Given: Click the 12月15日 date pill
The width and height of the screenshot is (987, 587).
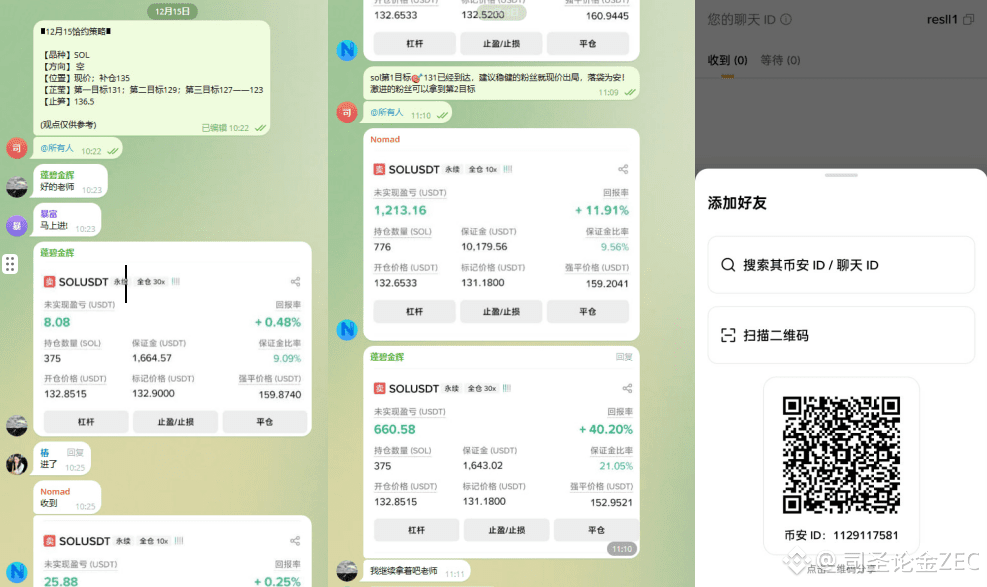Looking at the screenshot, I should tap(172, 11).
